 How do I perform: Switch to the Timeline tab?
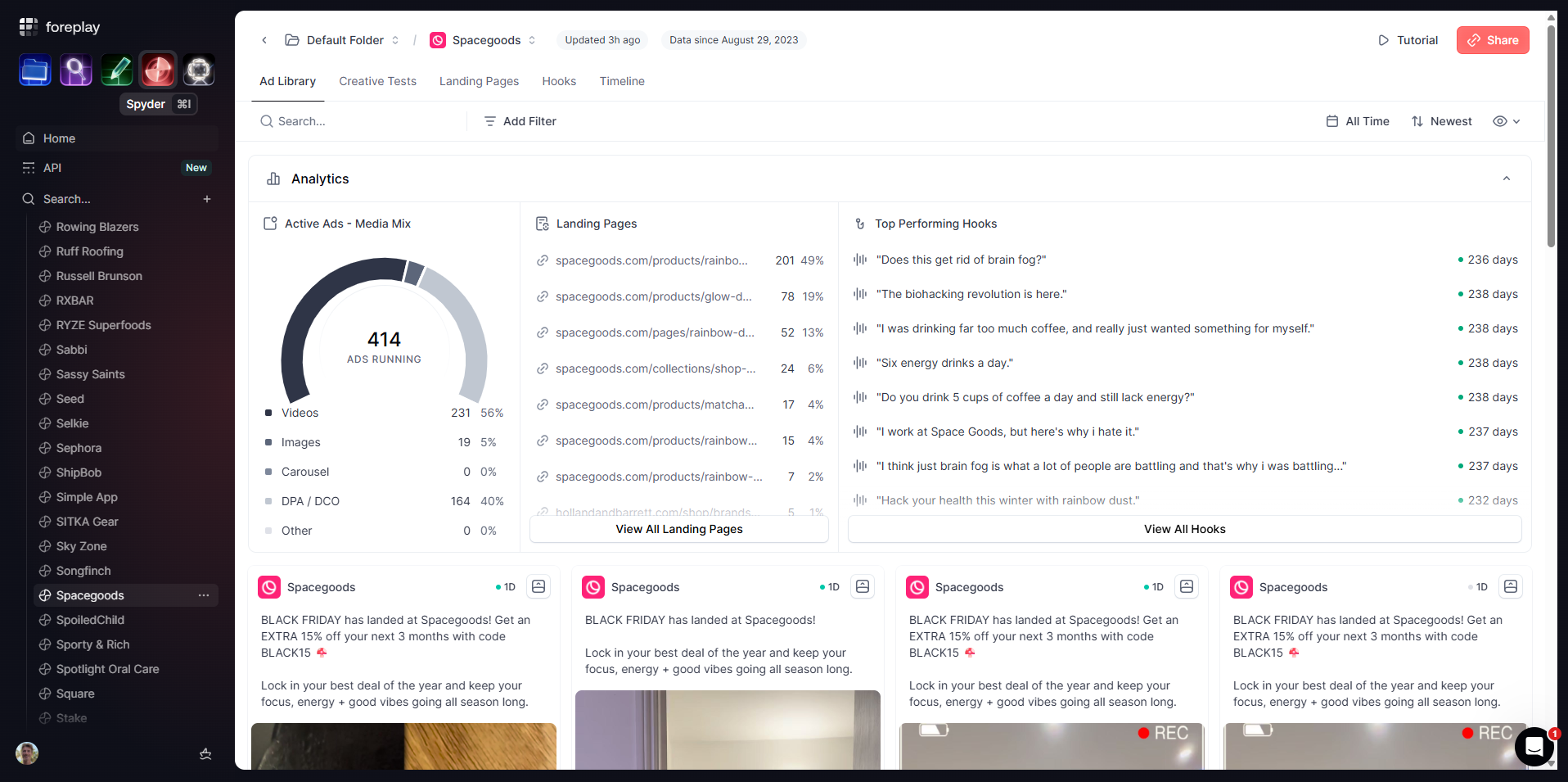coord(622,81)
